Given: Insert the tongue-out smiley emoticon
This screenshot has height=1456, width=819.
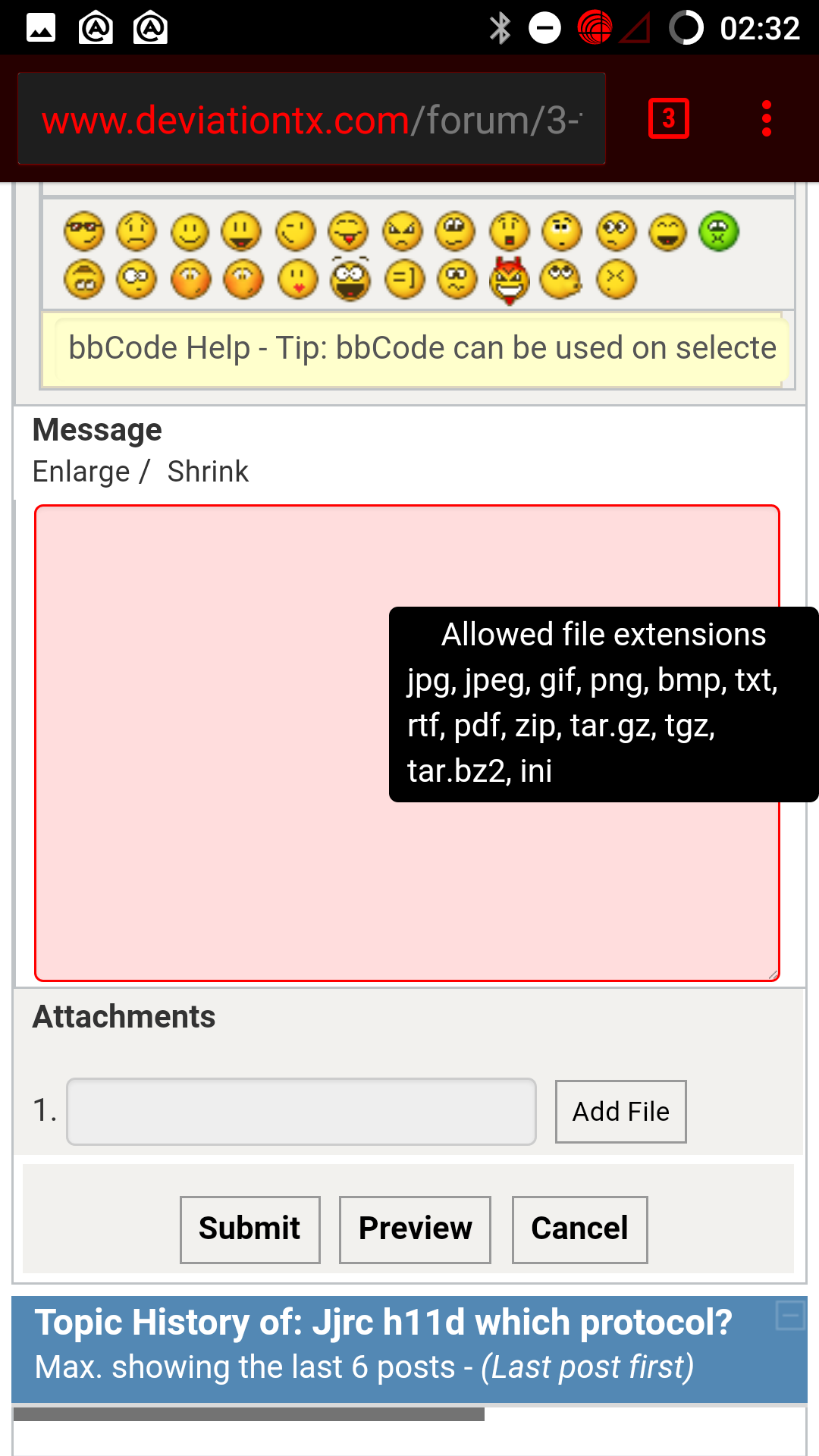Looking at the screenshot, I should pyautogui.click(x=348, y=231).
